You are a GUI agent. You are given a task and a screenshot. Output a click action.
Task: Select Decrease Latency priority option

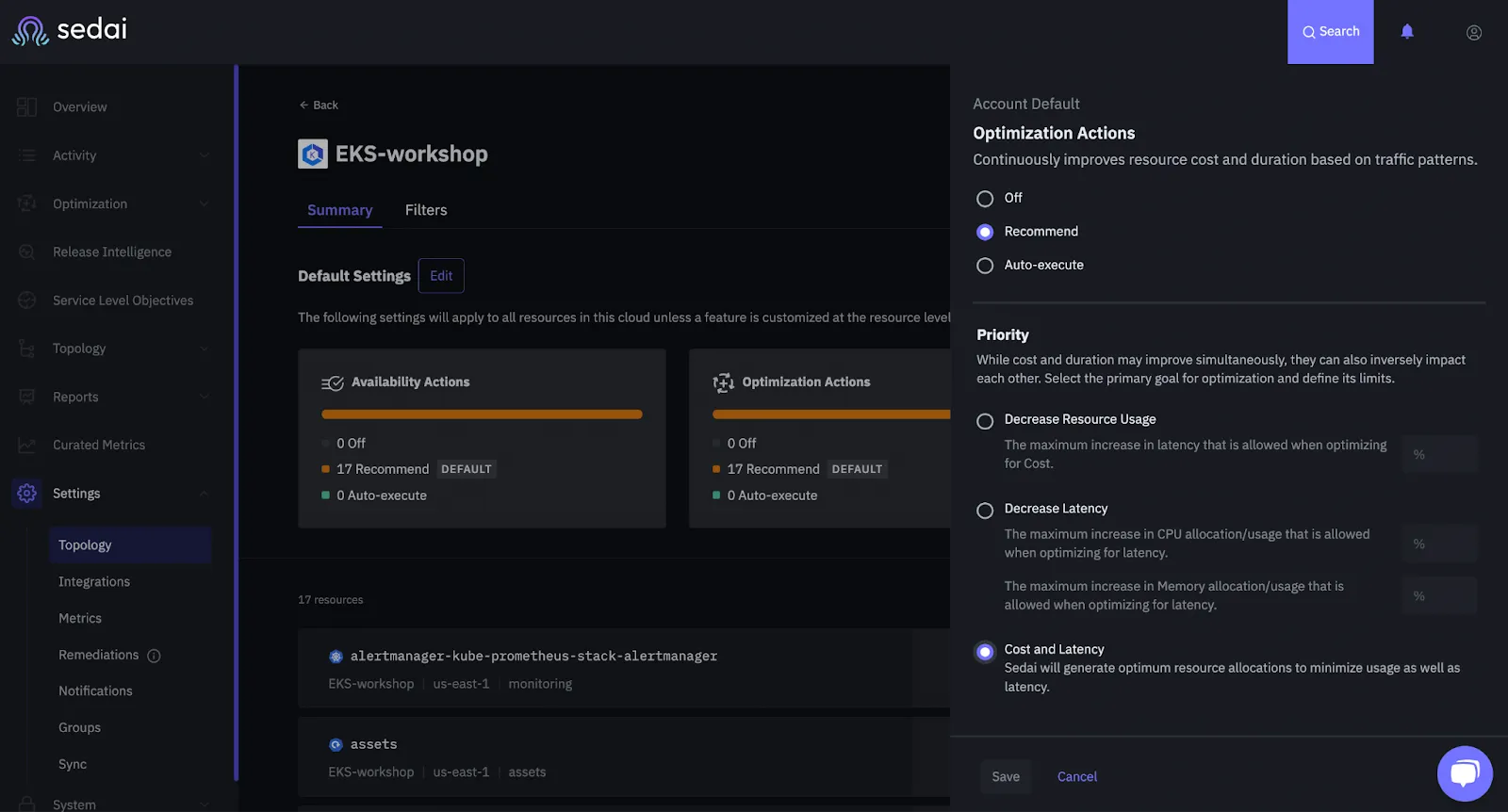click(985, 511)
